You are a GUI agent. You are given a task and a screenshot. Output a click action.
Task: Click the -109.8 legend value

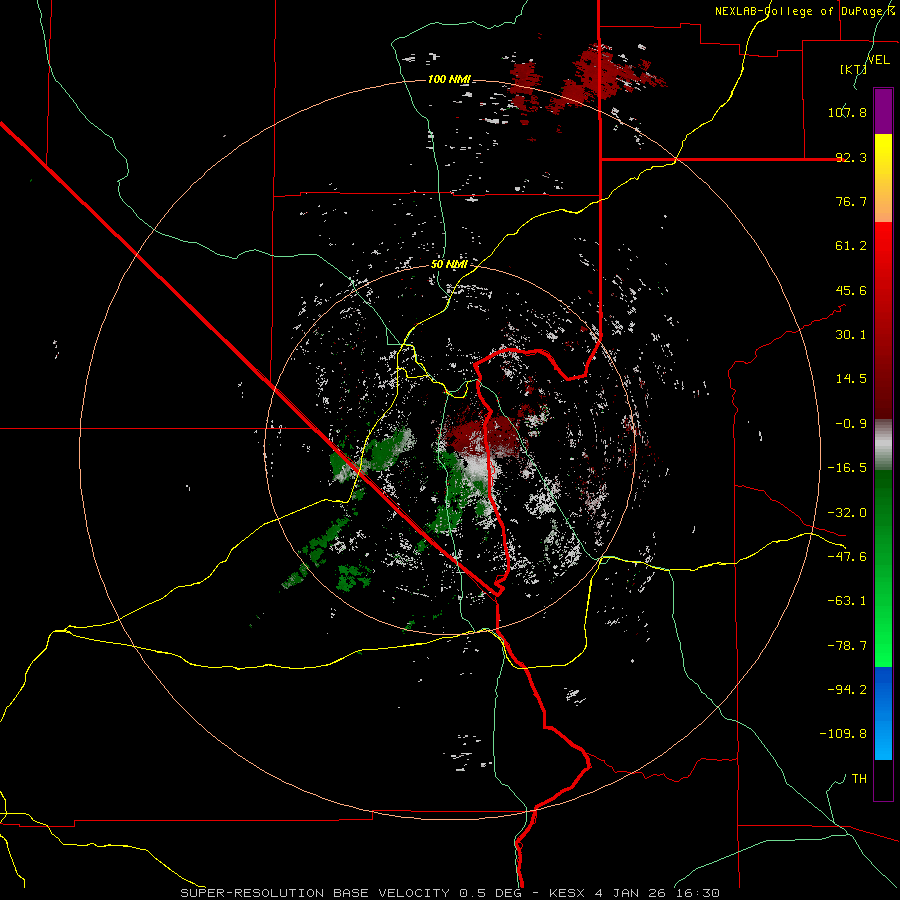click(843, 734)
